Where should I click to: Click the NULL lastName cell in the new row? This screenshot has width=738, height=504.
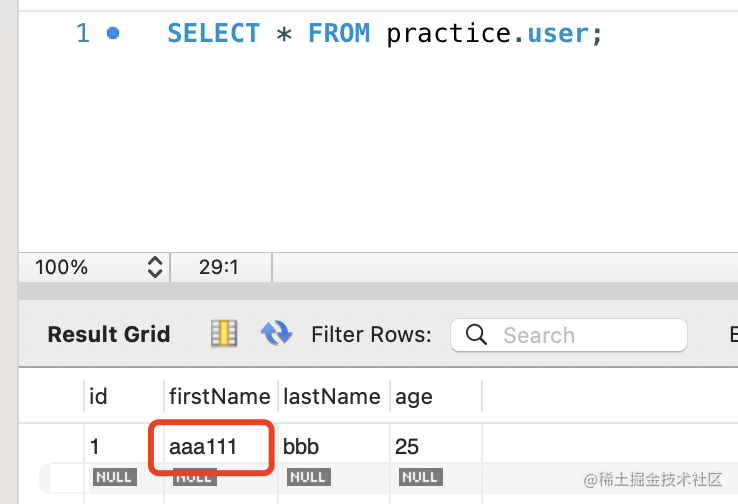point(309,477)
